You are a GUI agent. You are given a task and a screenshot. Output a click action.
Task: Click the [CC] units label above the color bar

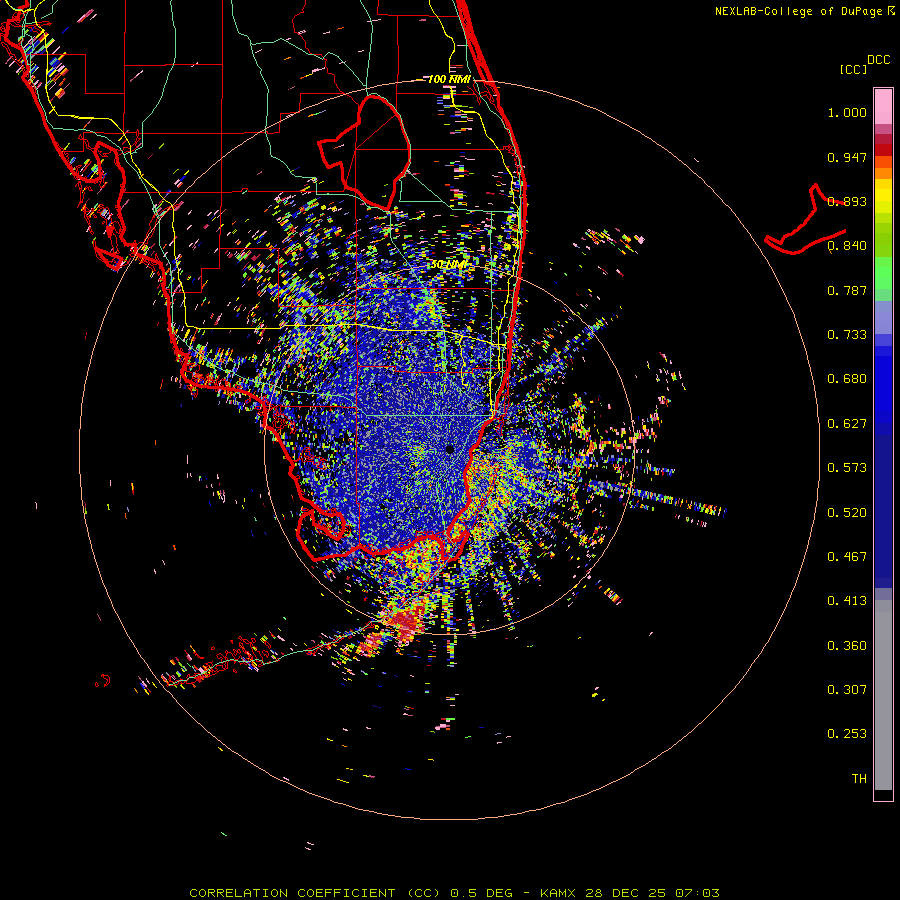(853, 69)
